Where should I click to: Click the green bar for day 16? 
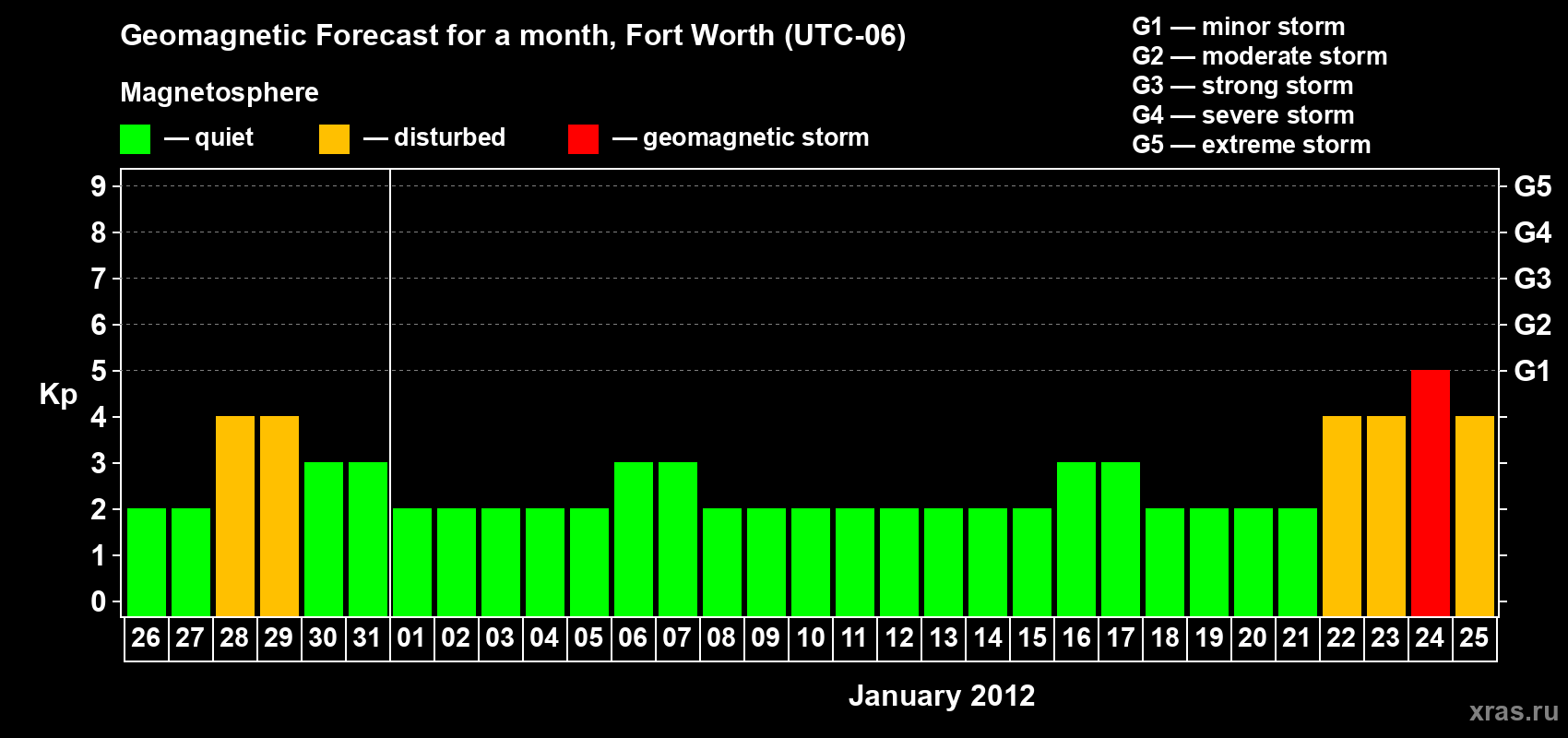(x=1076, y=540)
